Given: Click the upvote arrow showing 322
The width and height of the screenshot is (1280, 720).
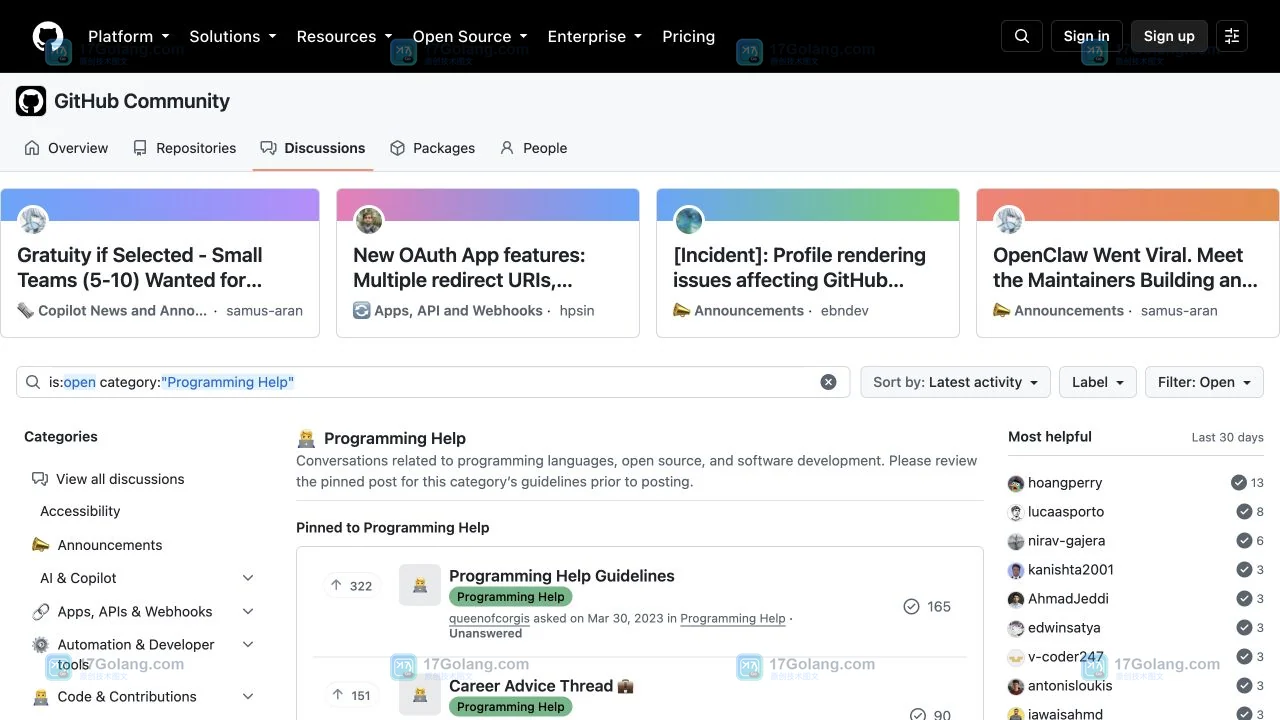Looking at the screenshot, I should click(336, 585).
